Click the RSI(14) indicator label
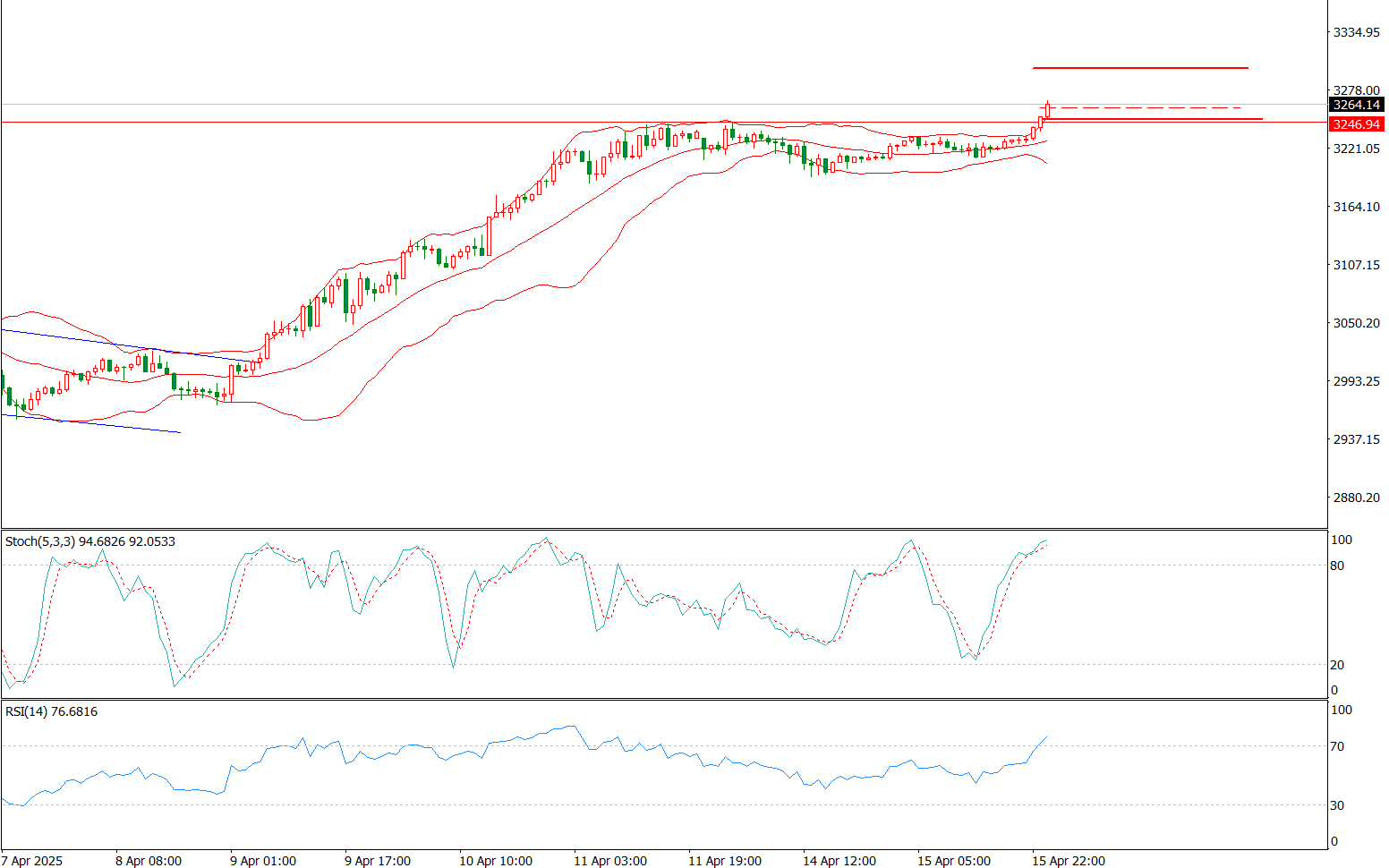This screenshot has width=1389, height=868. (51, 711)
